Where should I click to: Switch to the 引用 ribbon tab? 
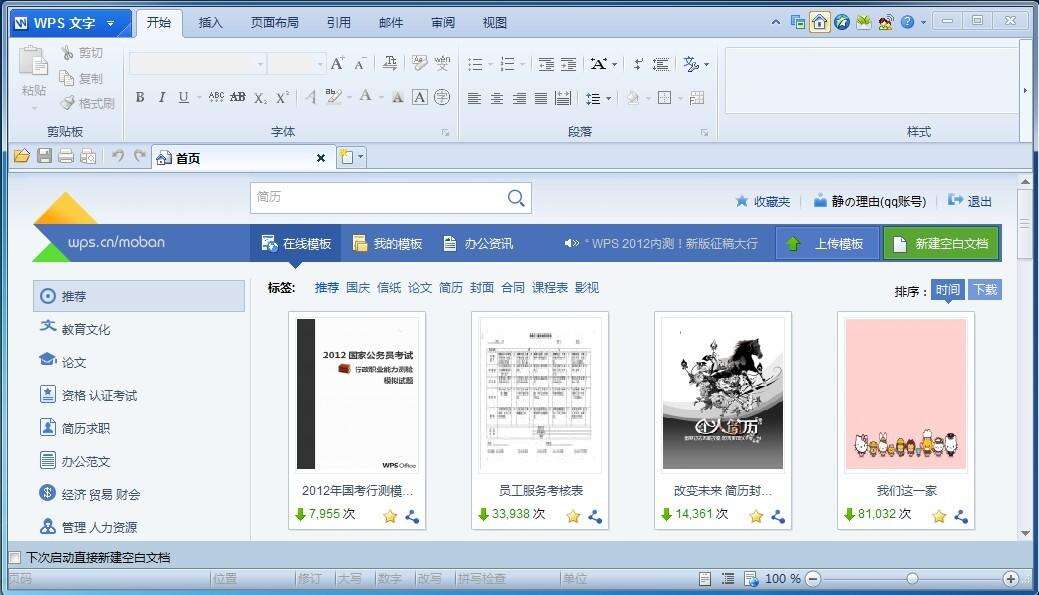pyautogui.click(x=339, y=23)
